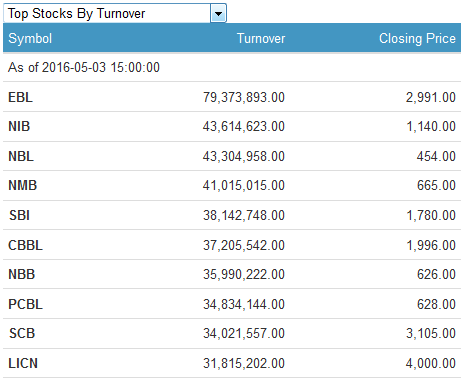Viewport: 464px width, 378px height.
Task: Select NMB turnover value 41,015,015.00
Action: tap(244, 185)
